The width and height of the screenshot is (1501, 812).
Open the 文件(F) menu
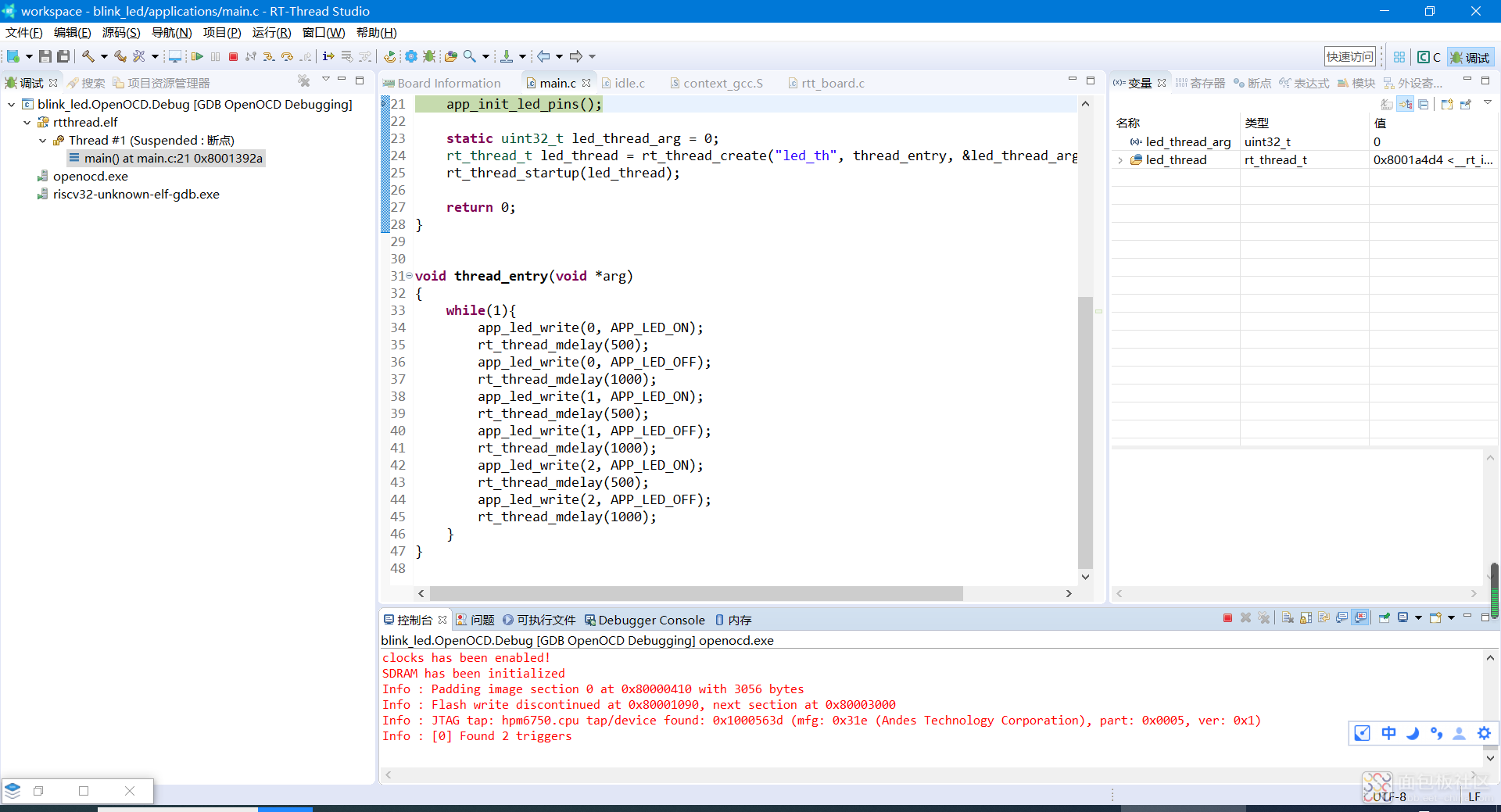[x=24, y=32]
